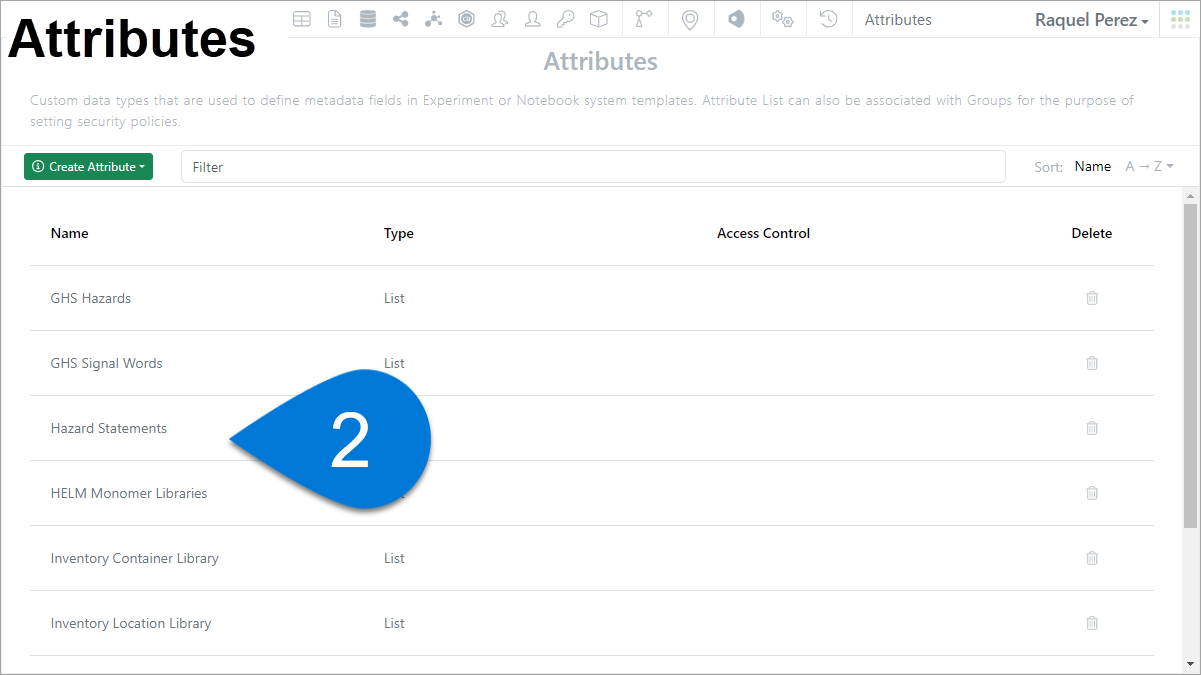The height and width of the screenshot is (675, 1201).
Task: Click the key icon in toolbar
Action: tap(565, 19)
